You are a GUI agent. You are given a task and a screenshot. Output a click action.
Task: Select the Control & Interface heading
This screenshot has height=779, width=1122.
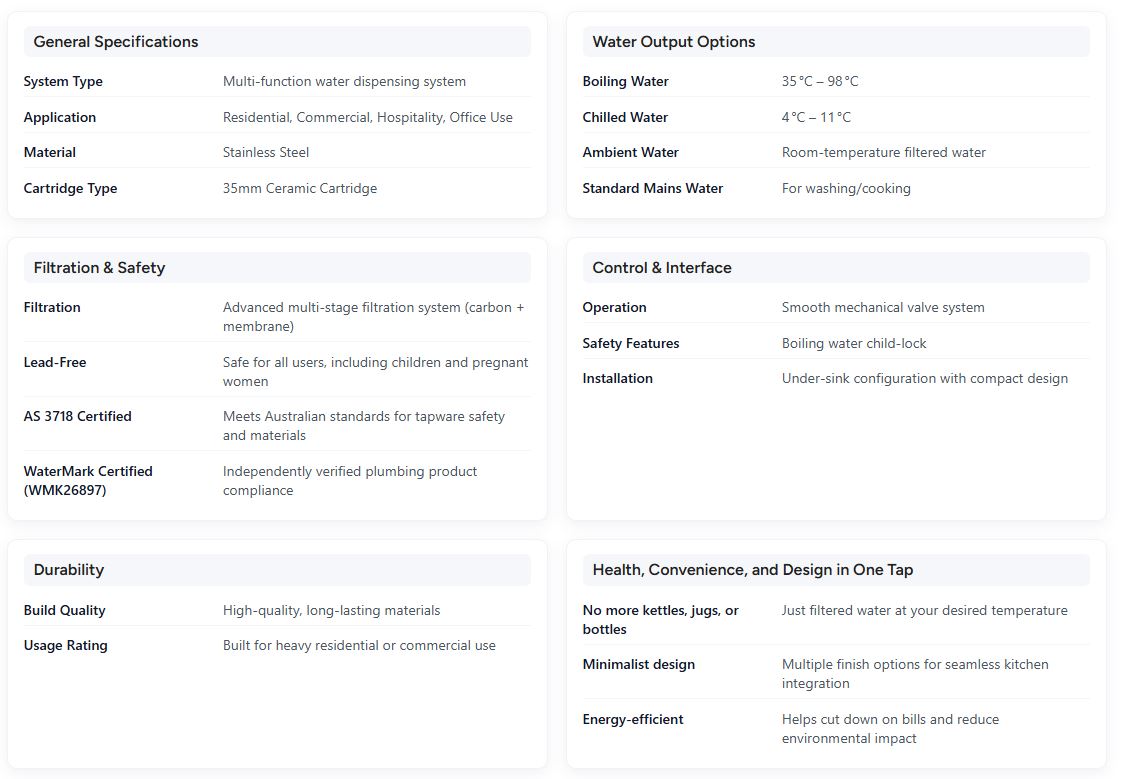662,268
